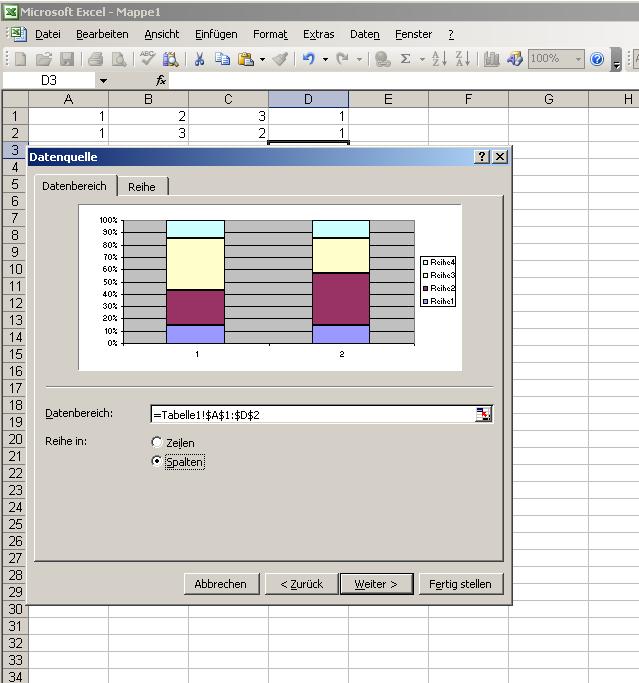Click the Insert Hyperlink globe icon
The width and height of the screenshot is (639, 683).
pos(382,59)
